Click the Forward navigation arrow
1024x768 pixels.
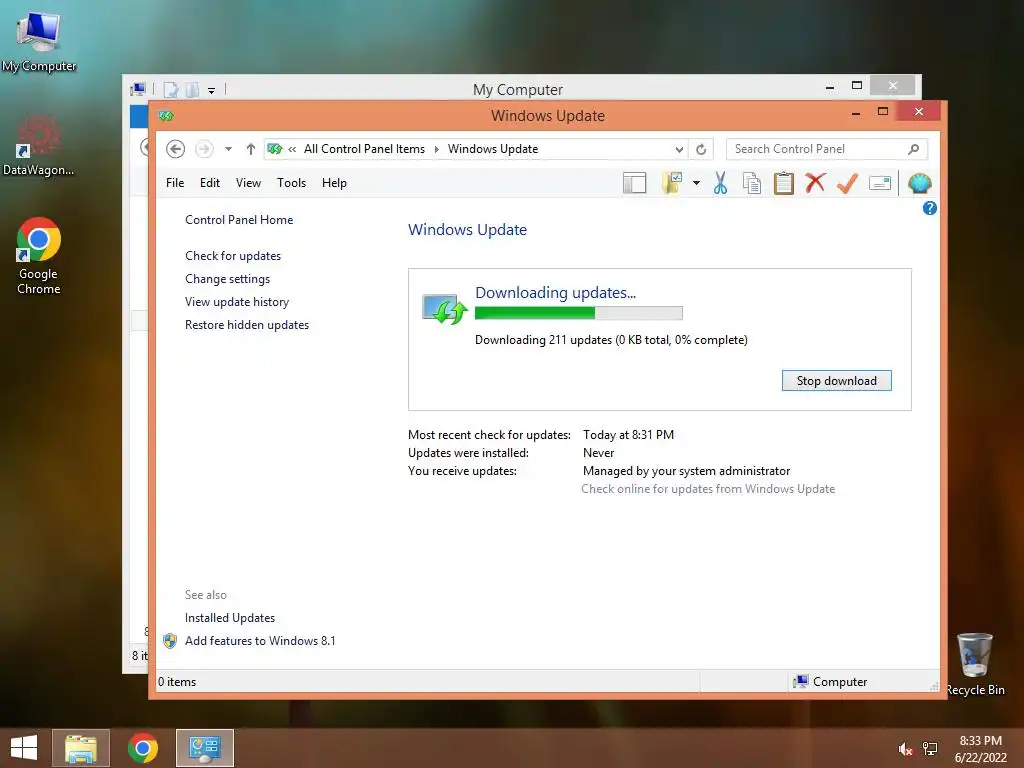pyautogui.click(x=204, y=149)
